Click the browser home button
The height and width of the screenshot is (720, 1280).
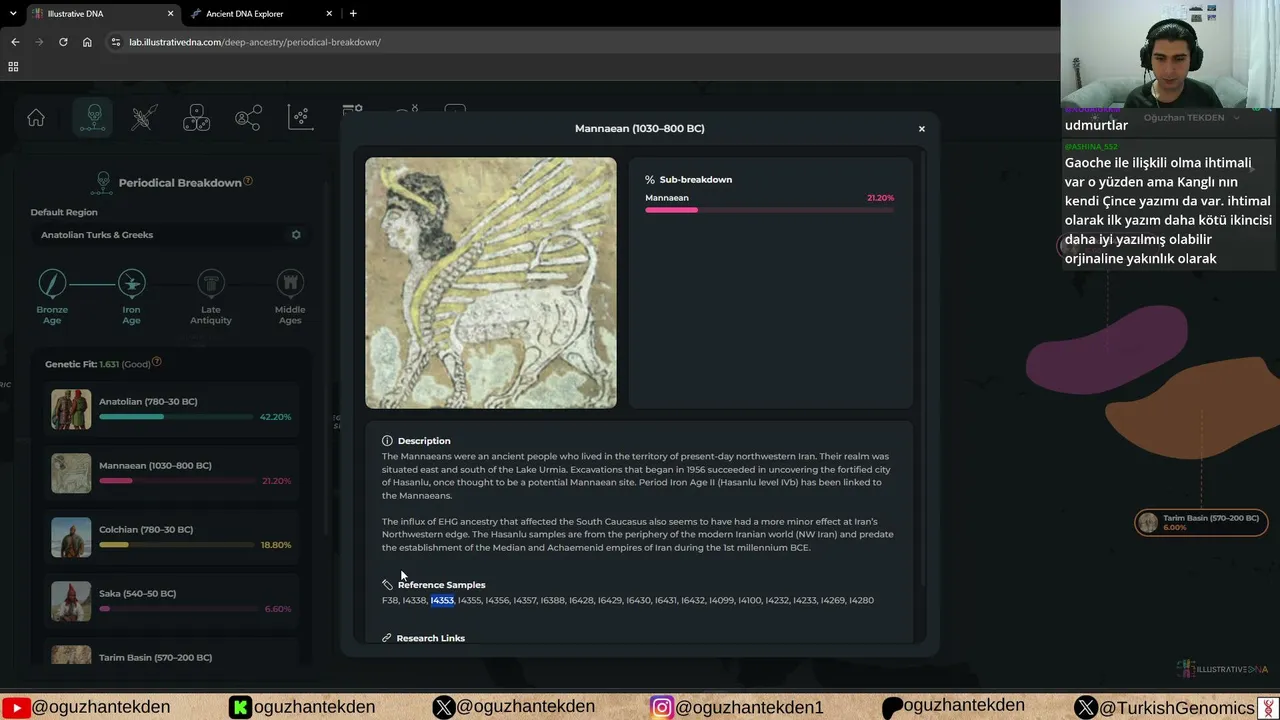(87, 42)
